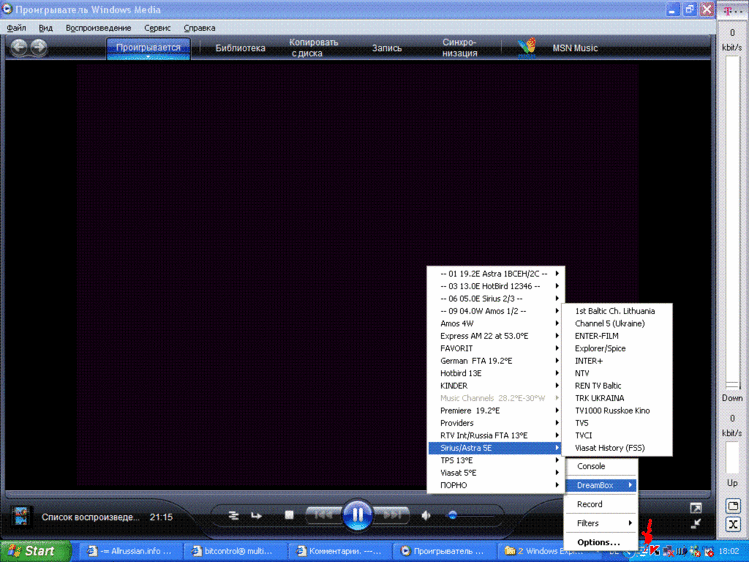The width and height of the screenshot is (749, 562).
Task: Toggle repeat mode icon
Action: [257, 515]
